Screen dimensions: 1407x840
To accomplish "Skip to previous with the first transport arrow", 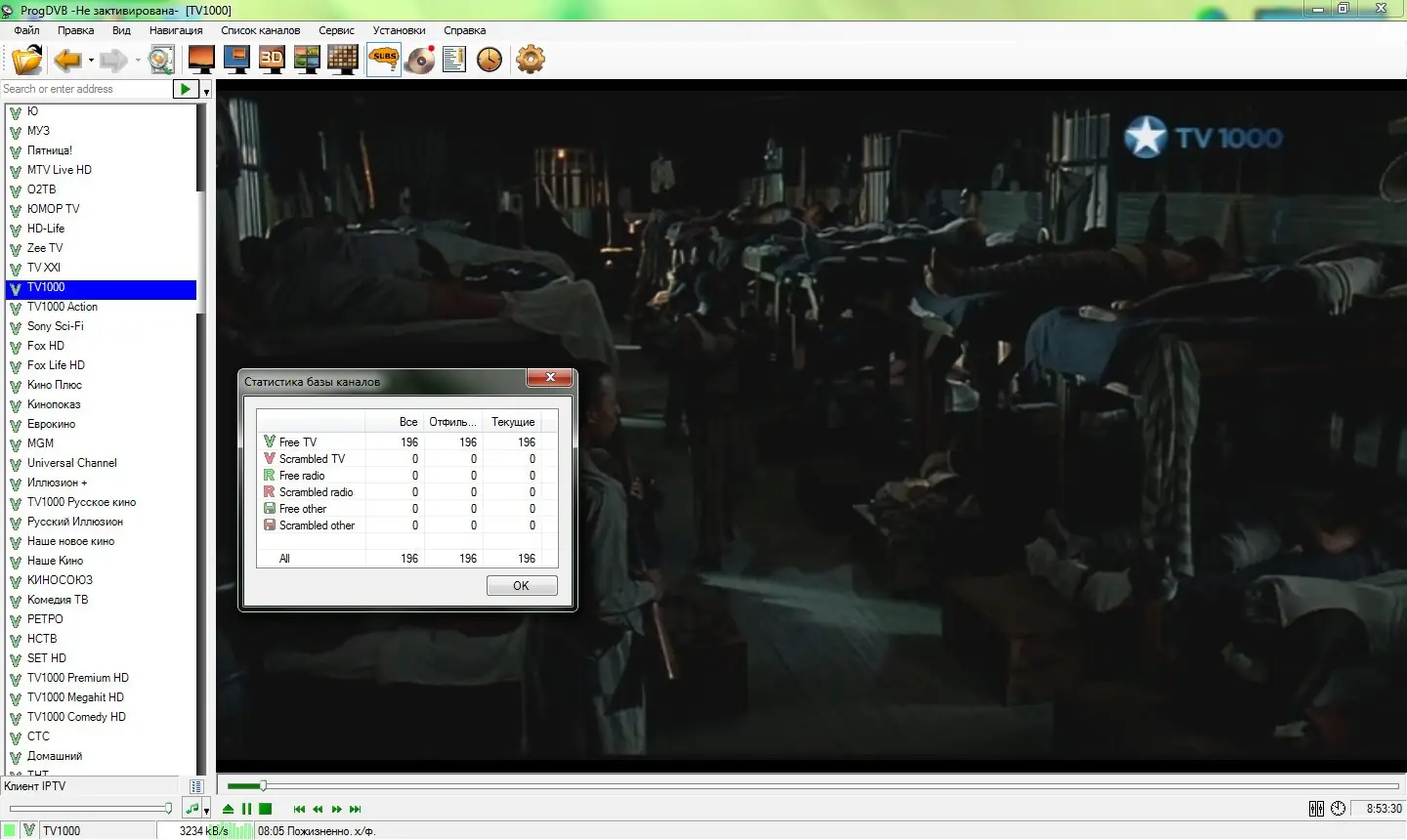I will 299,809.
